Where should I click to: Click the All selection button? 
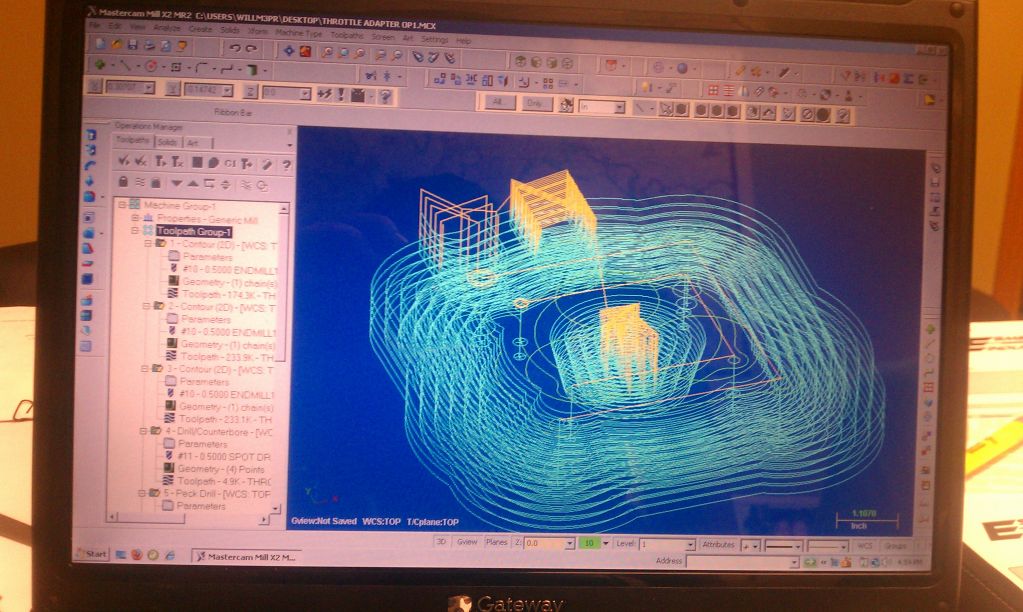[498, 102]
